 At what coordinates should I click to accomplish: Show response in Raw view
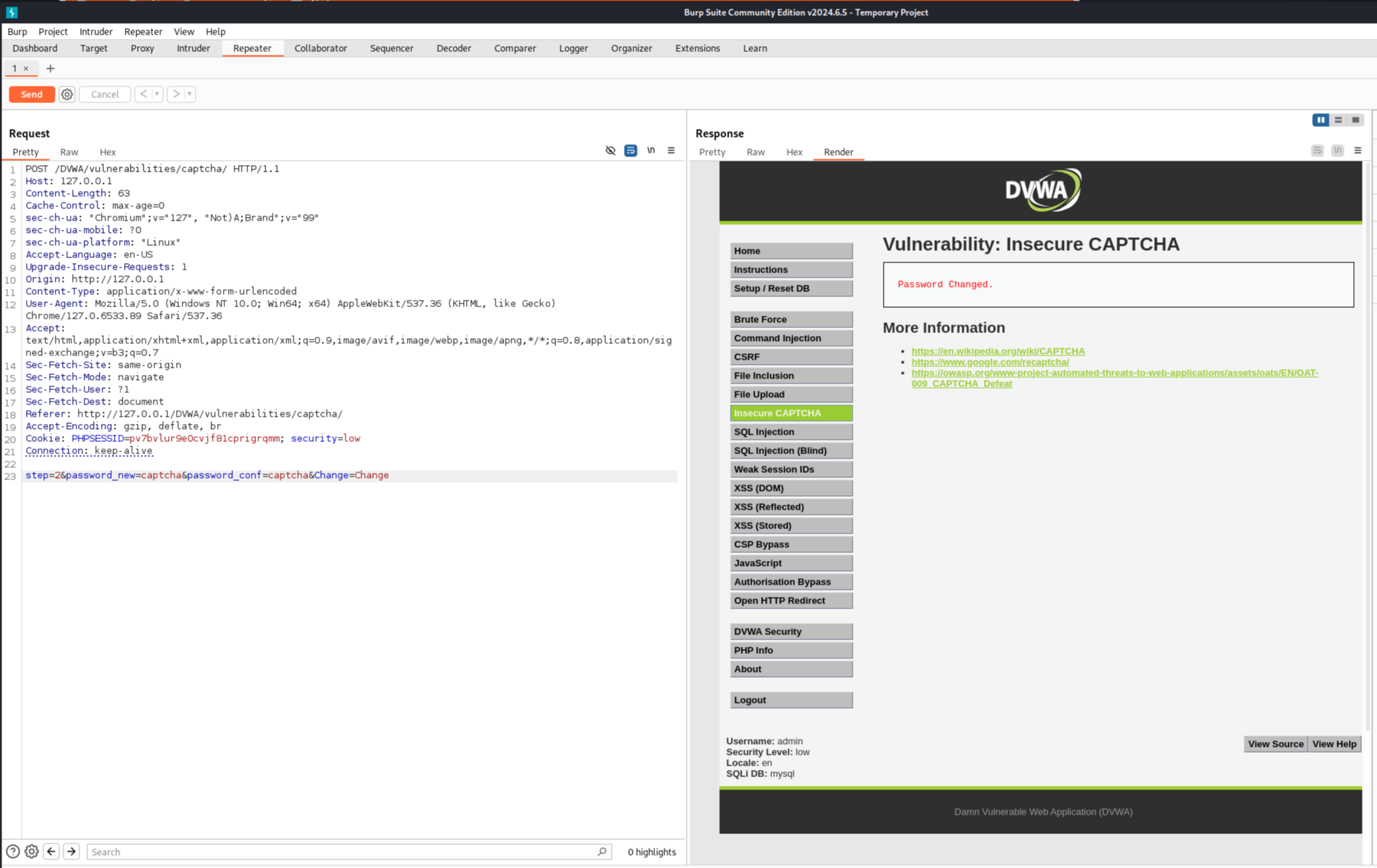tap(755, 152)
